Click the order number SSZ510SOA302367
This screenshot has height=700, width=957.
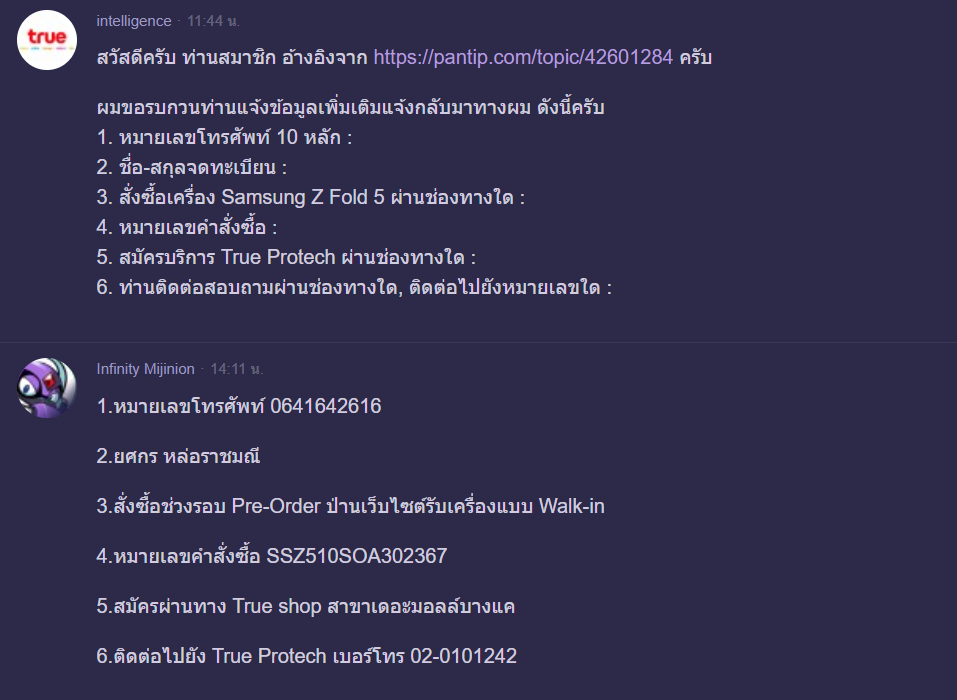pyautogui.click(x=357, y=556)
